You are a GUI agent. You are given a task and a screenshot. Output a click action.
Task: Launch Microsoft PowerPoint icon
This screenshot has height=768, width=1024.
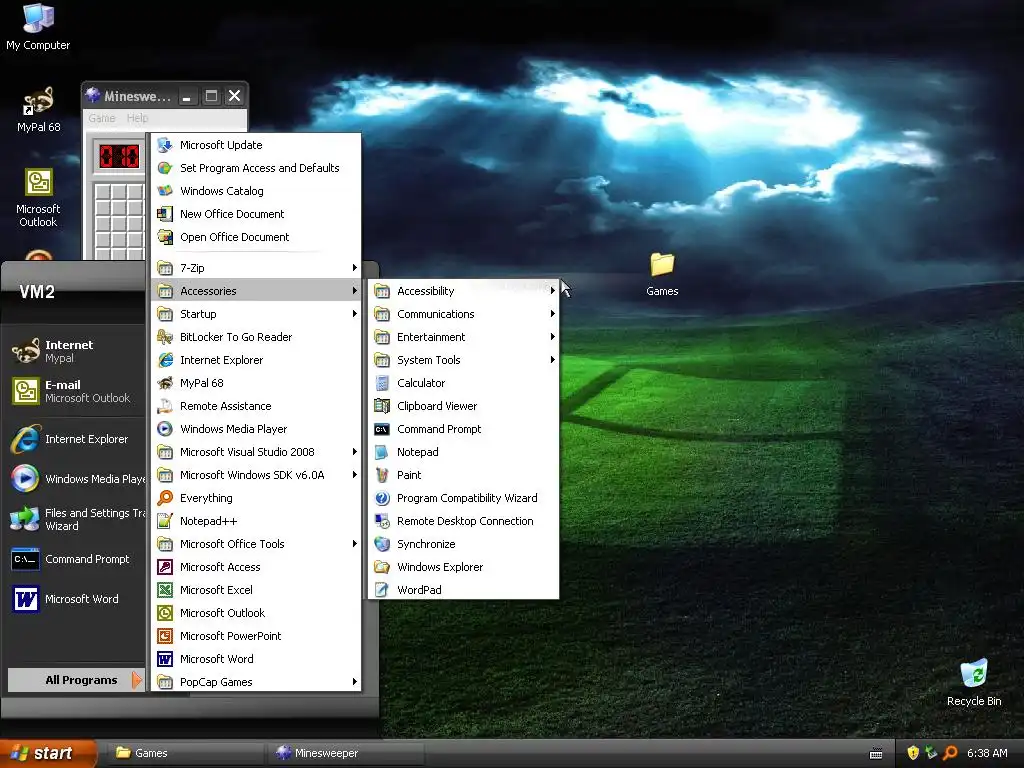point(165,636)
